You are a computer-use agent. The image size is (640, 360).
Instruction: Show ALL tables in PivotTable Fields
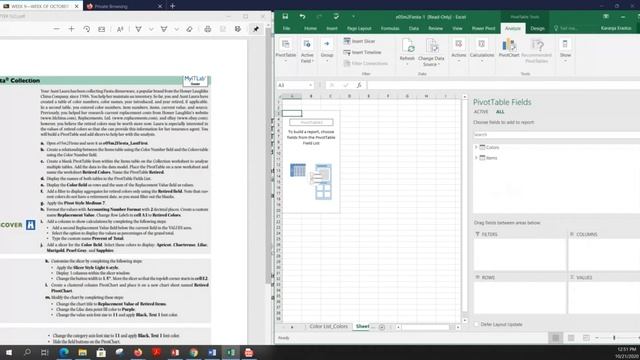[x=500, y=112]
